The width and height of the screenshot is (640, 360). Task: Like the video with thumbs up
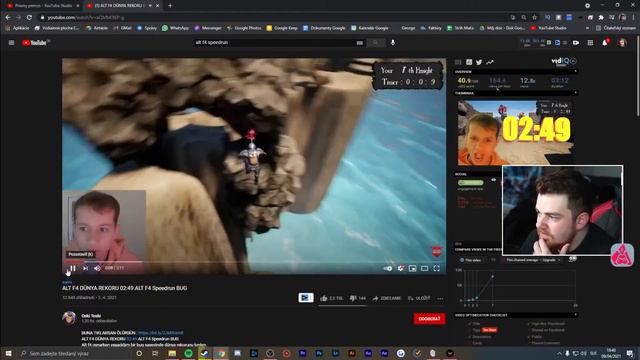(331, 298)
